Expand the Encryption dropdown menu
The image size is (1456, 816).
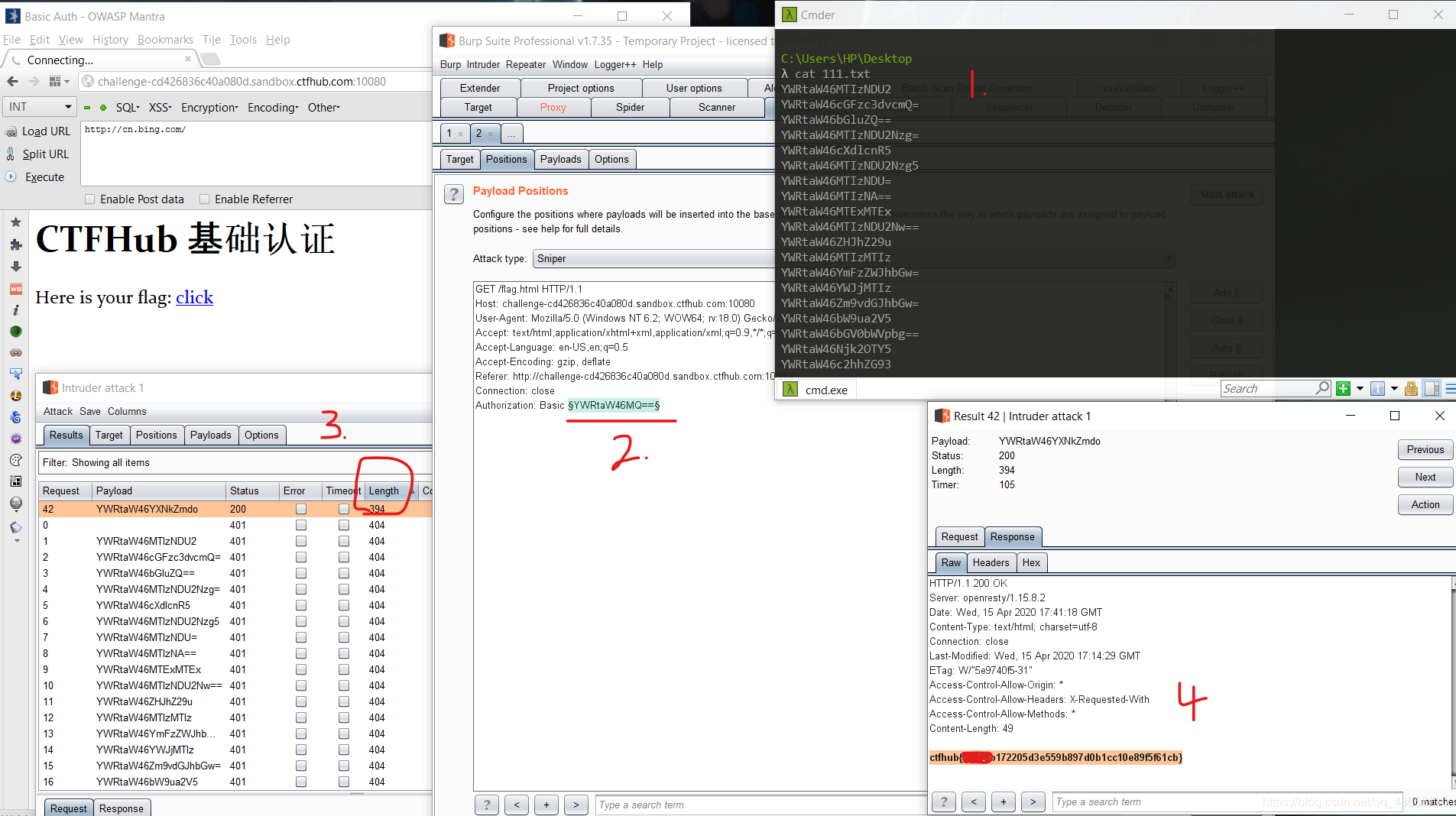[209, 108]
